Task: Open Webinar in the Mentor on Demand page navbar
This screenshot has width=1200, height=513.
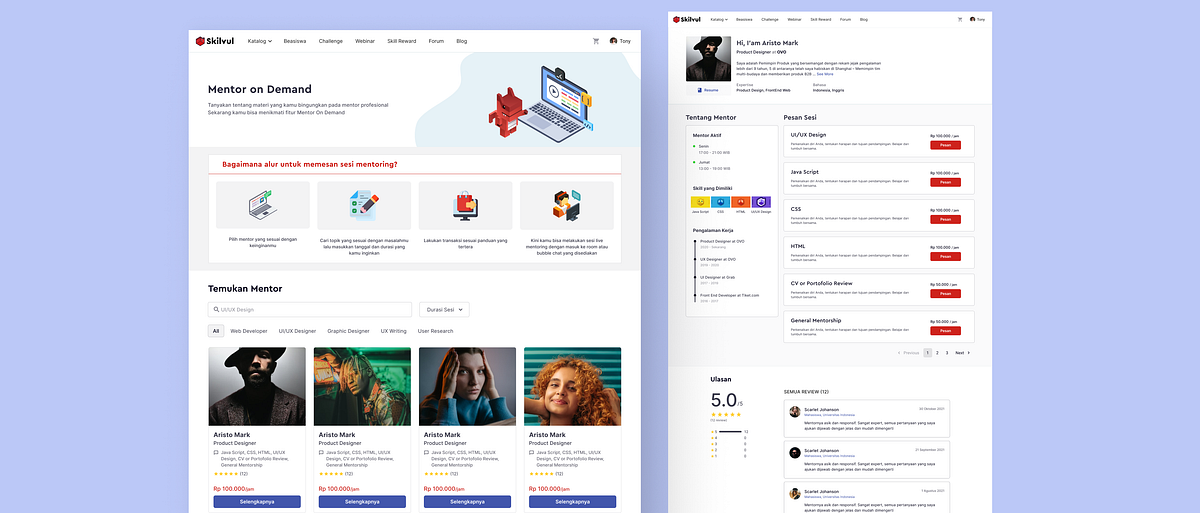Action: tap(365, 41)
